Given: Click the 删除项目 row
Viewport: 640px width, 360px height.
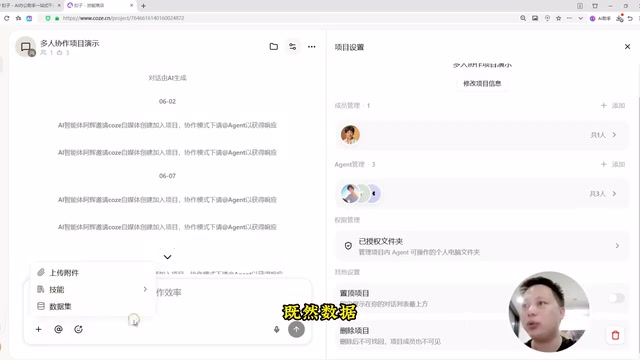Looking at the screenshot, I should pos(482,336).
